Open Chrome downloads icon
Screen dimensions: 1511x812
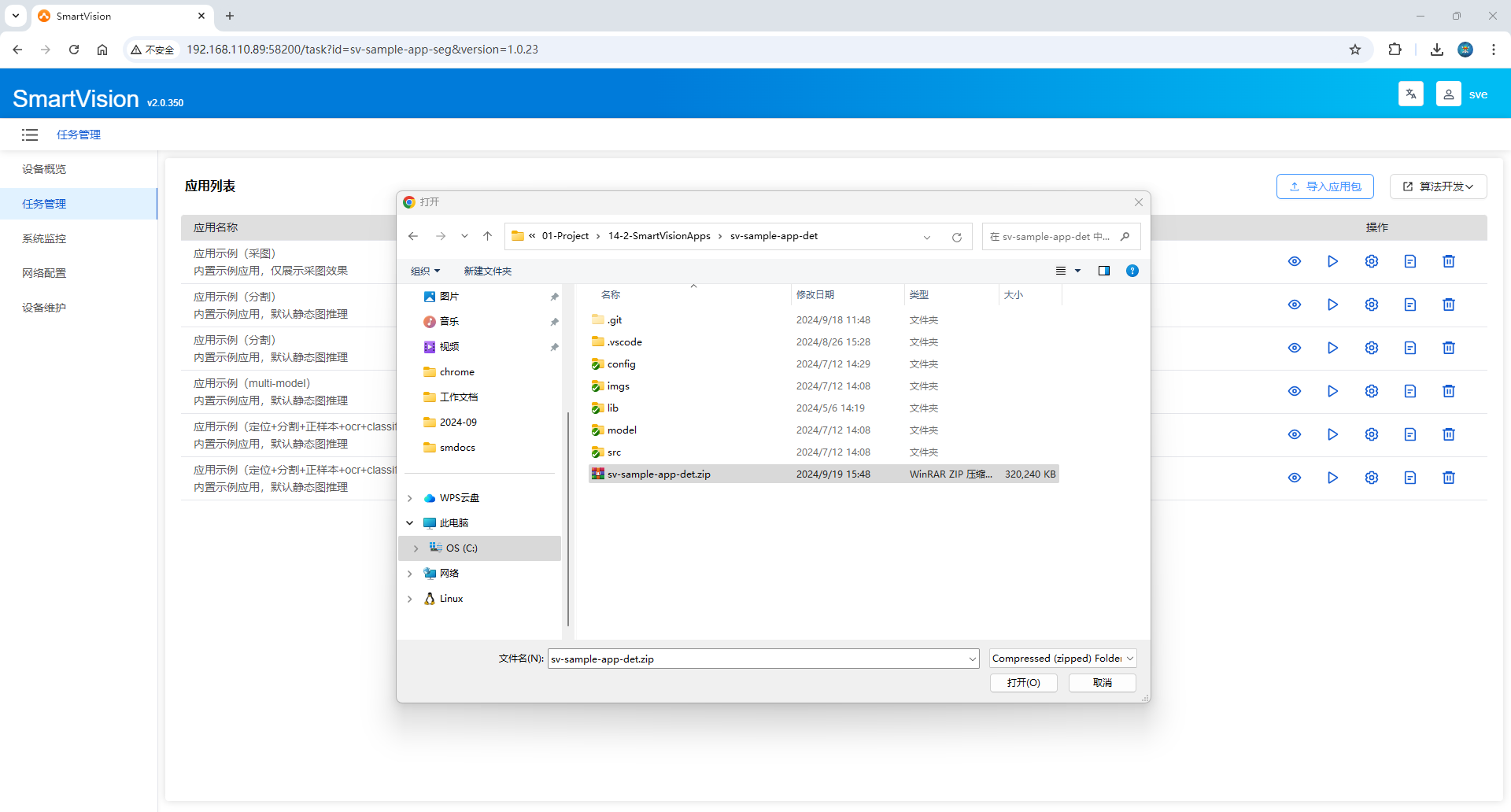[x=1437, y=50]
